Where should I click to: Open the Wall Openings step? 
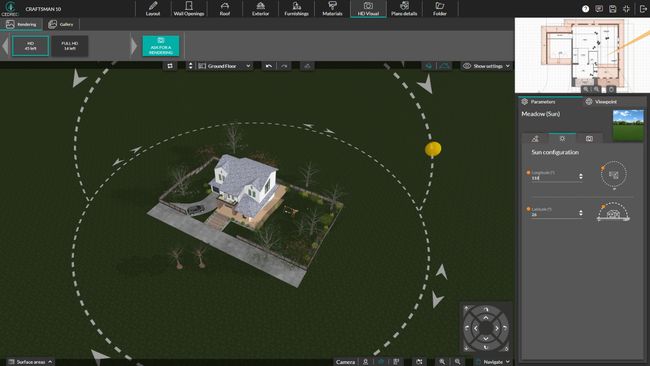click(189, 9)
